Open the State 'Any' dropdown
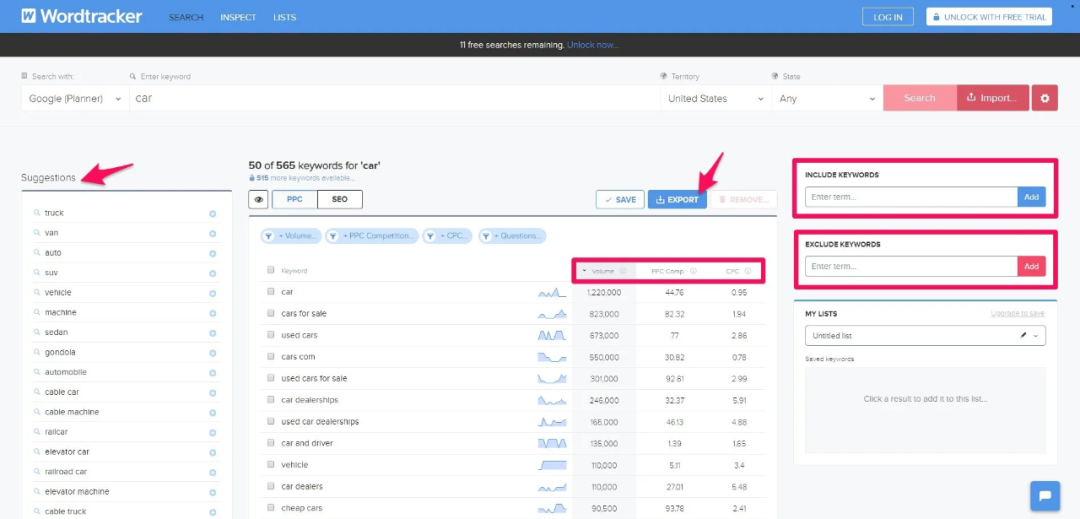 (x=826, y=99)
